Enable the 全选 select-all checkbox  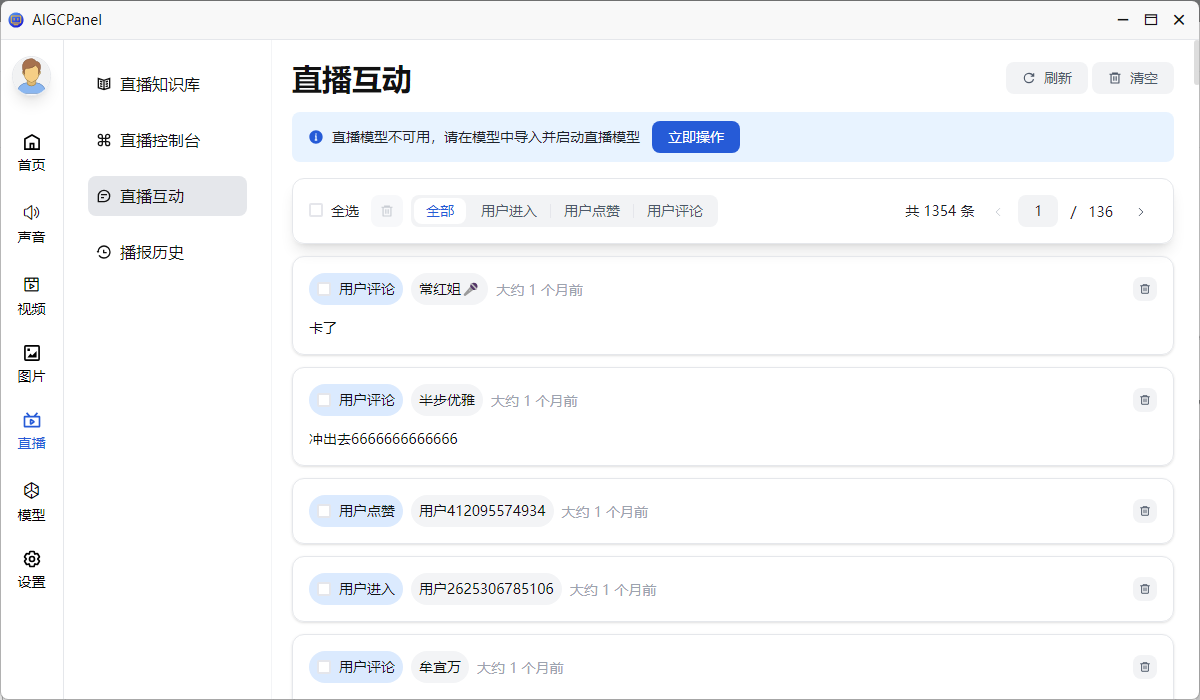coord(316,211)
